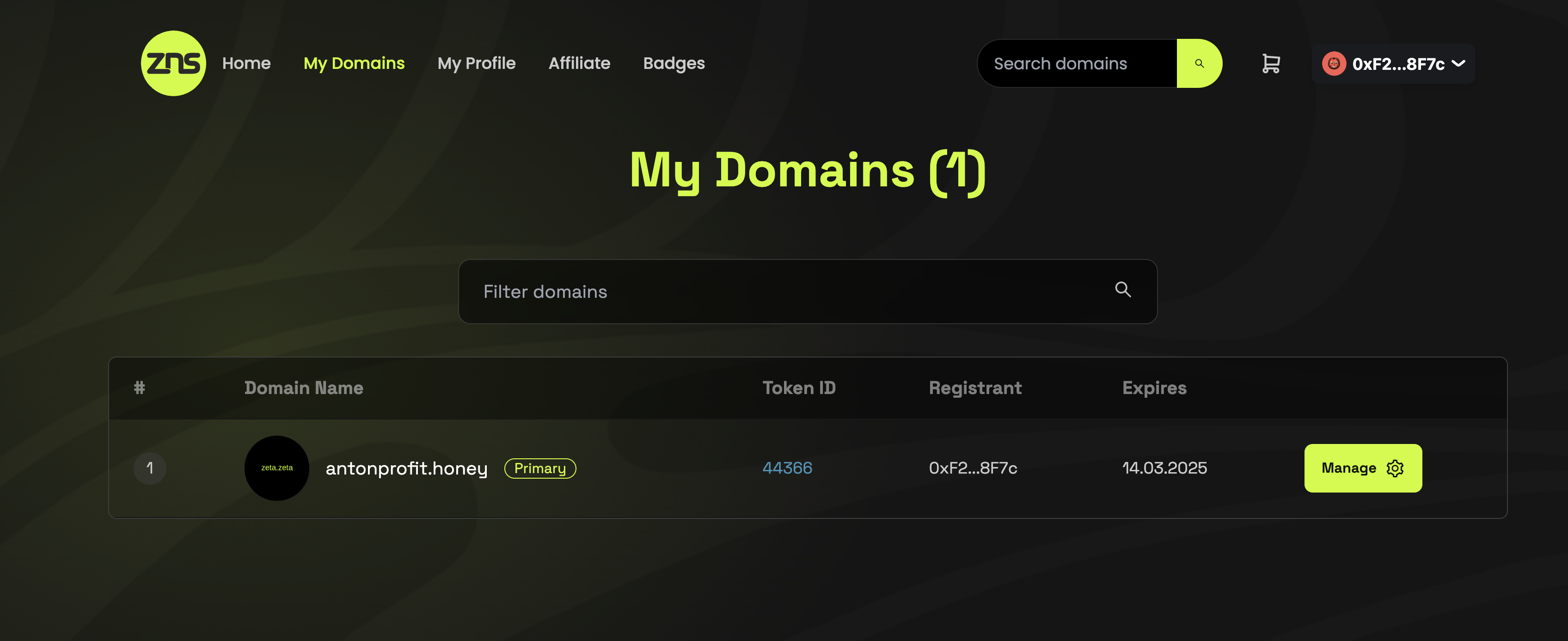Open the 0xF2...8F7c account menu
The height and width of the screenshot is (641, 1568).
(x=1393, y=63)
